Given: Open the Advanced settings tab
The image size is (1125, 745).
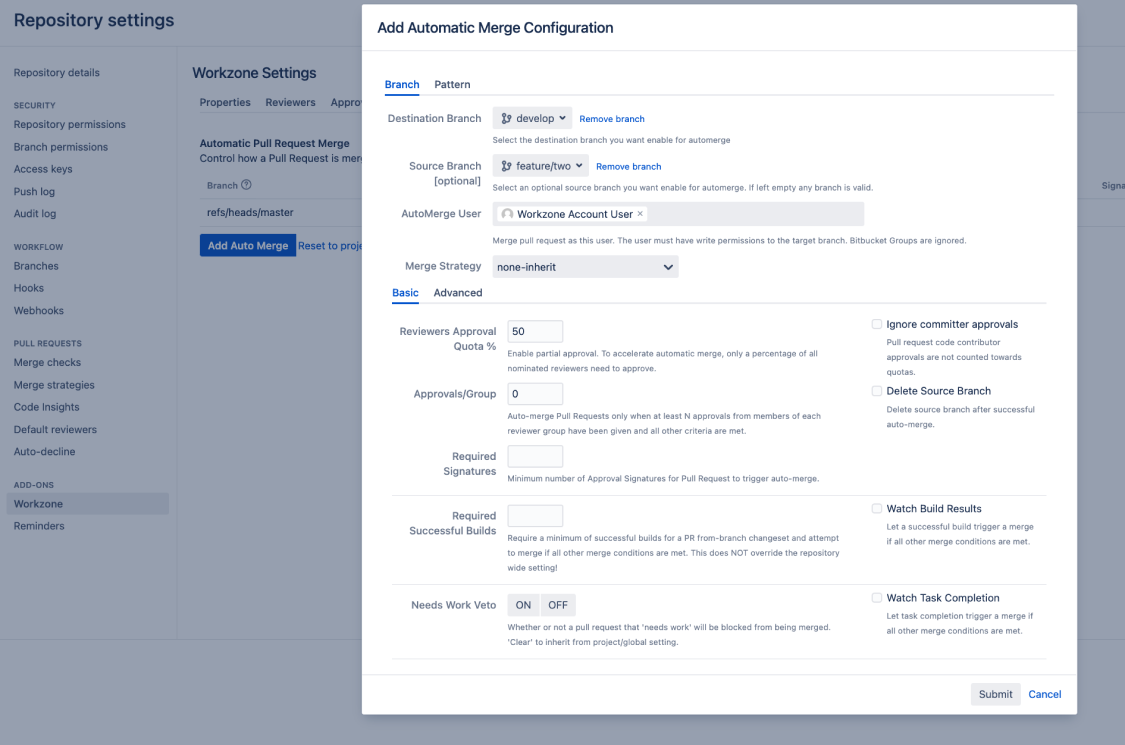Looking at the screenshot, I should point(458,293).
